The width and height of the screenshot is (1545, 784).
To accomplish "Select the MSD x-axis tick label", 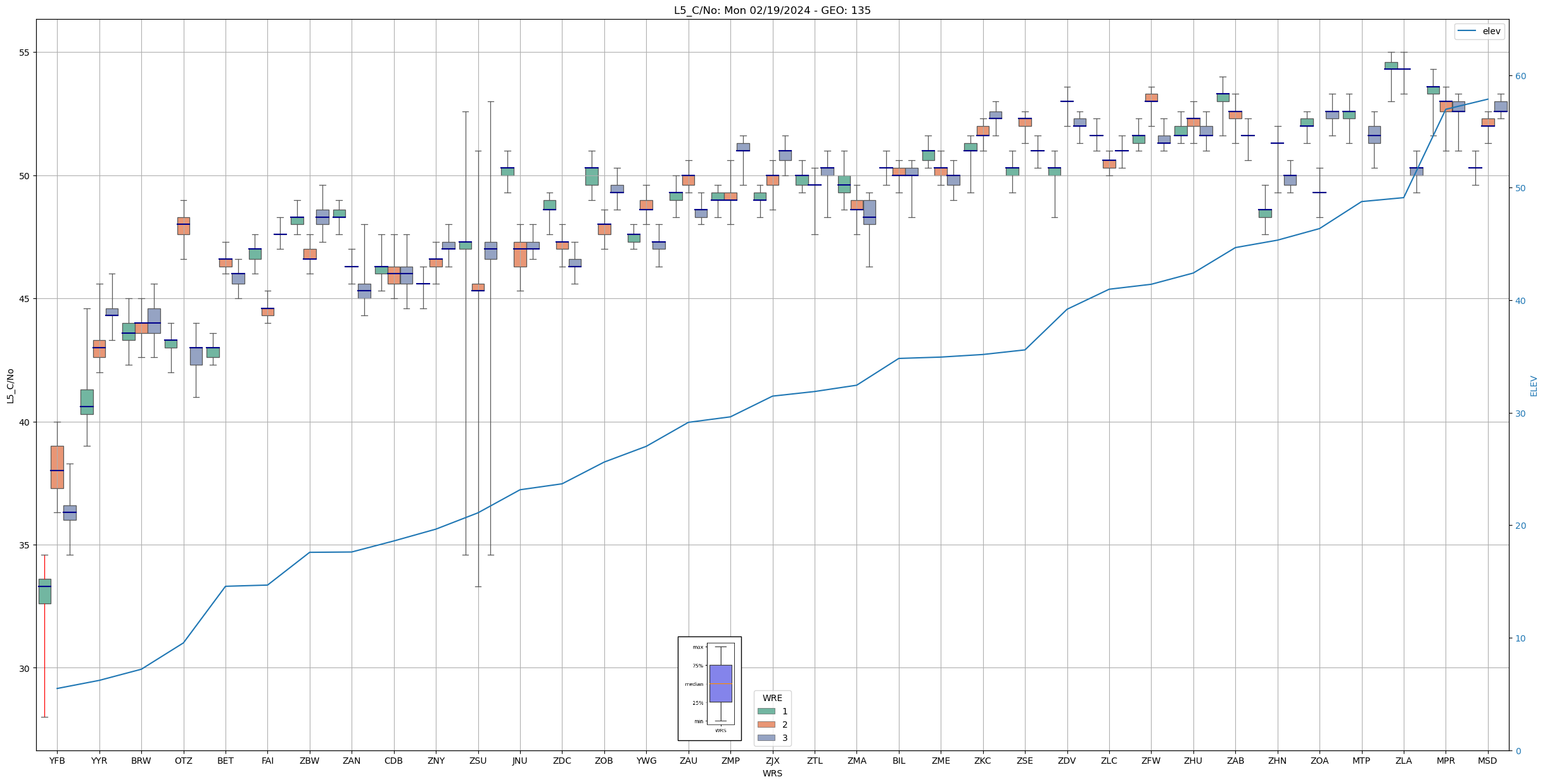I will pos(1487,761).
